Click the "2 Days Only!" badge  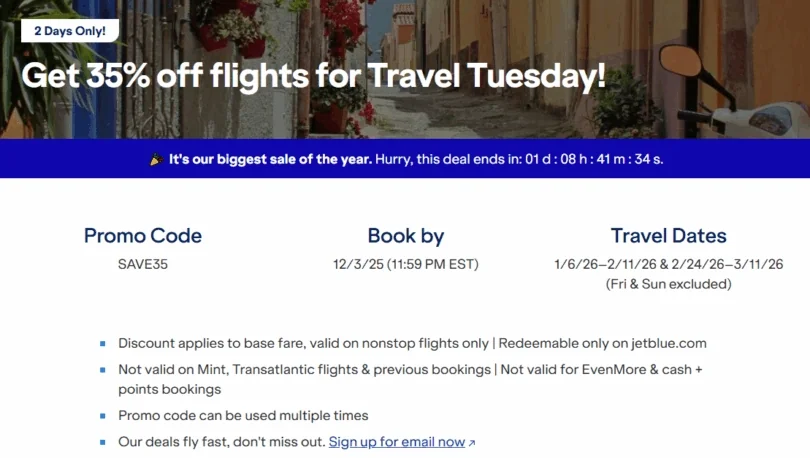point(70,31)
